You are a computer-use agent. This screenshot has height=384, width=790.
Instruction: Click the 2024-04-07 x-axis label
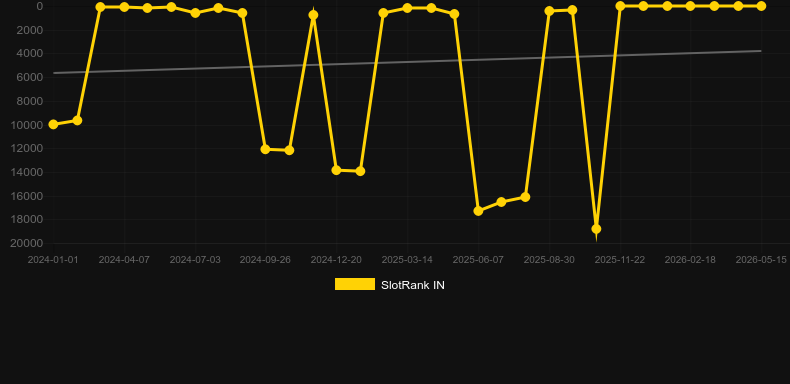point(124,260)
